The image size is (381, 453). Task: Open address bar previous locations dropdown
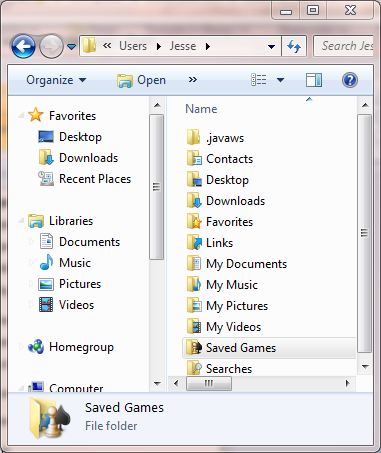click(x=272, y=46)
